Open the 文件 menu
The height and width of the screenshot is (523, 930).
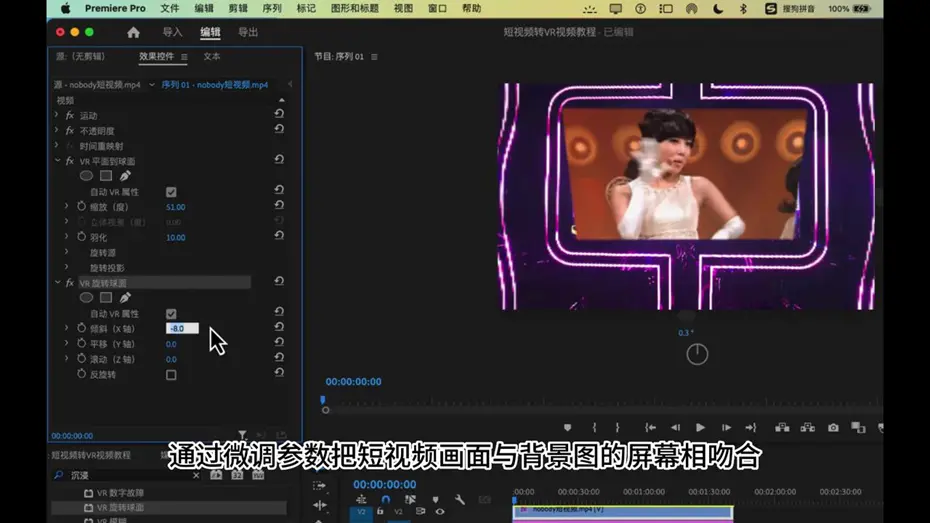click(x=170, y=8)
